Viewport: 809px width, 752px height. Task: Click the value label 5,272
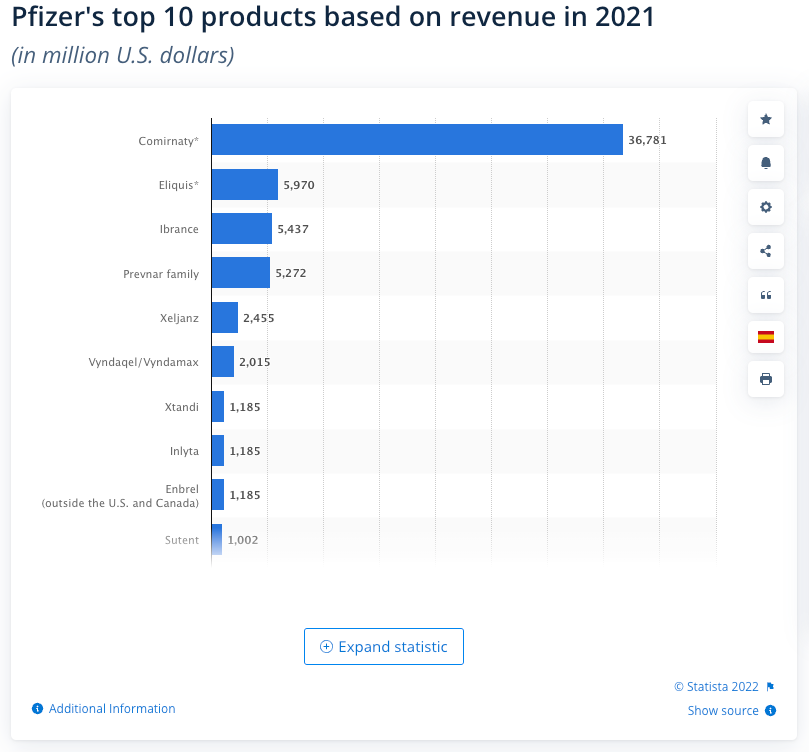[290, 273]
